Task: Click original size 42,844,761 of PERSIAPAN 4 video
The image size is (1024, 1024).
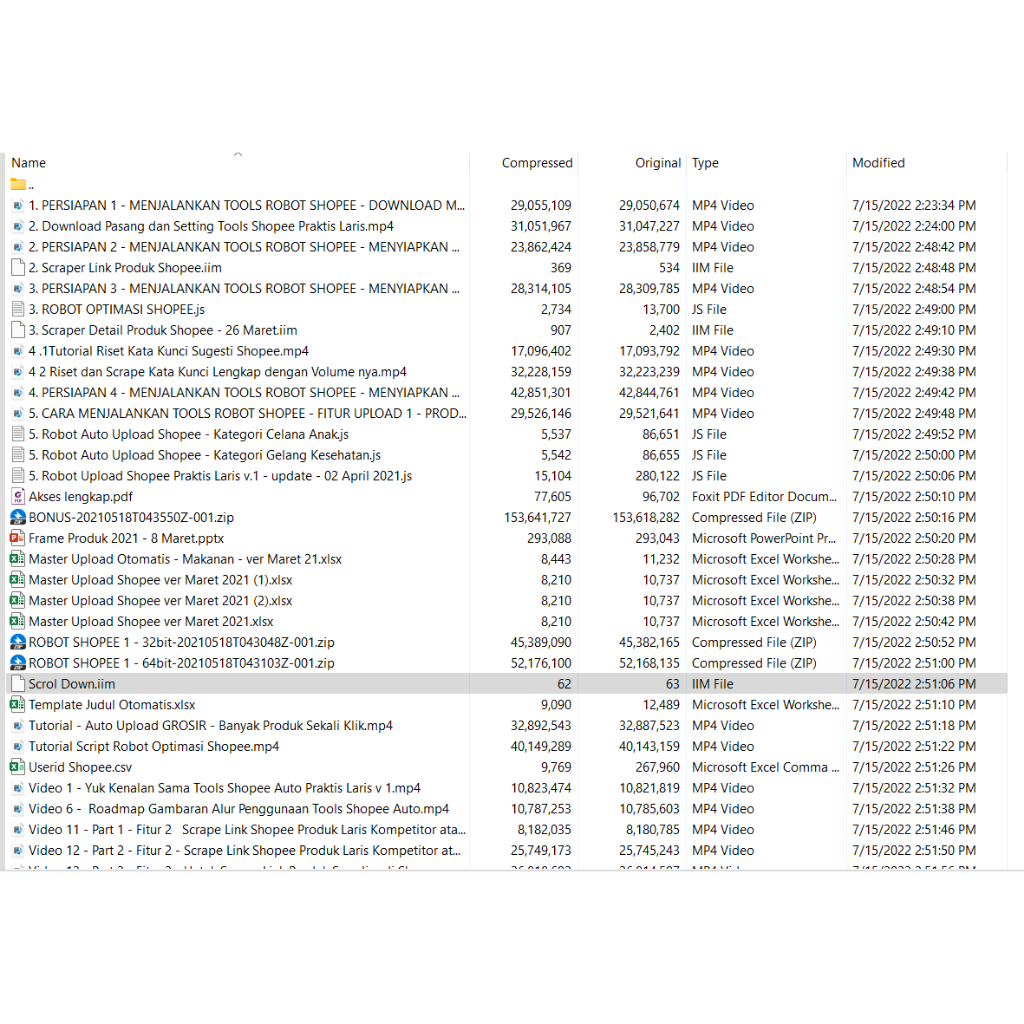Action: 649,392
